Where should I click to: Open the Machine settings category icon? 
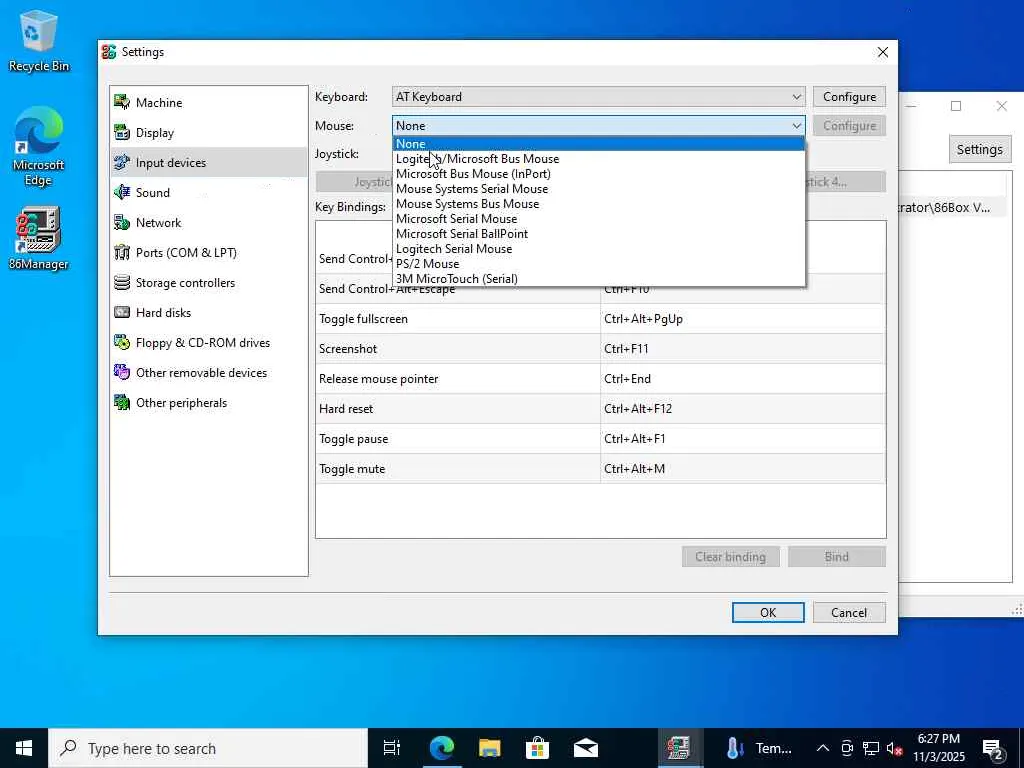pos(122,103)
